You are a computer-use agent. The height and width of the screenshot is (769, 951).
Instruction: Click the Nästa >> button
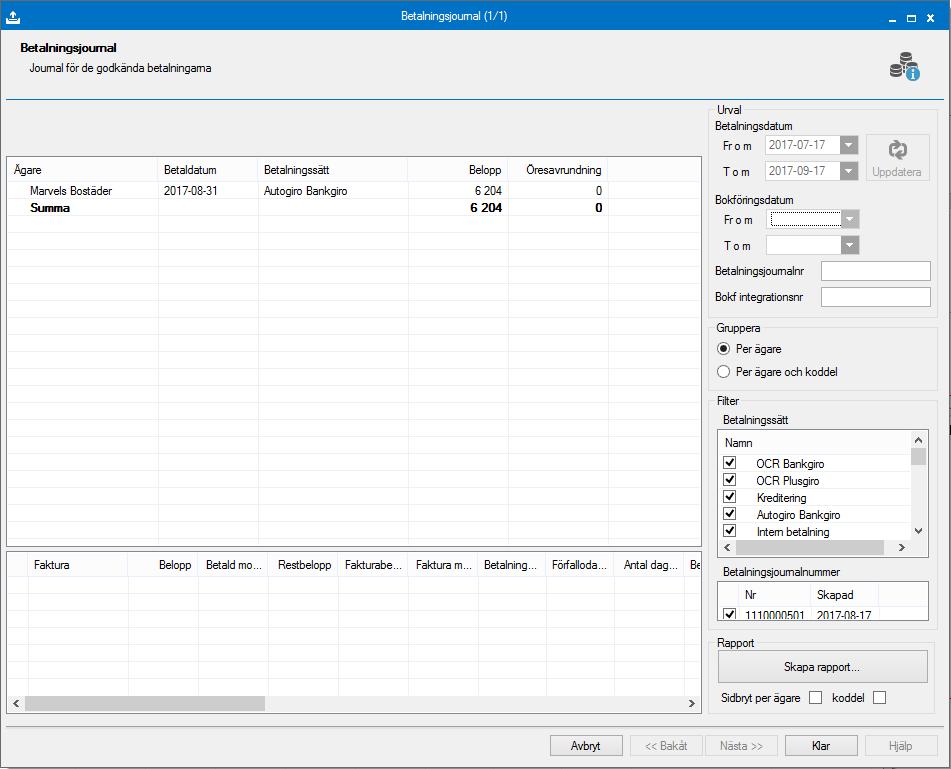click(x=741, y=746)
